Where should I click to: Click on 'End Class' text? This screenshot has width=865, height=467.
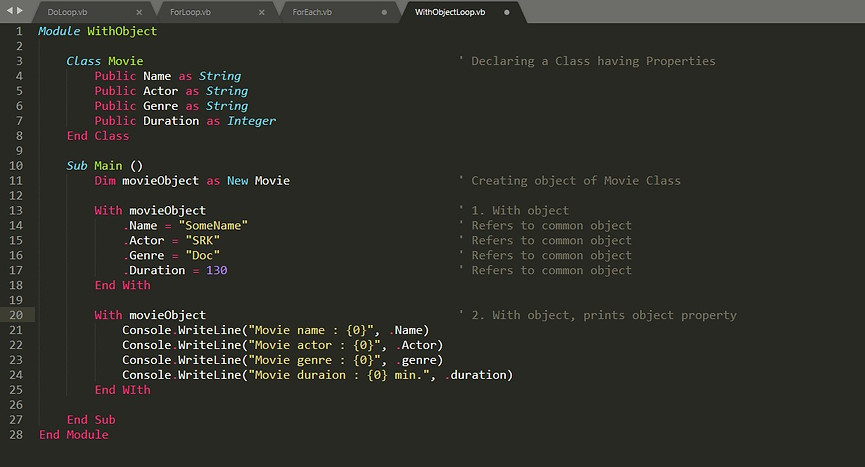(98, 136)
